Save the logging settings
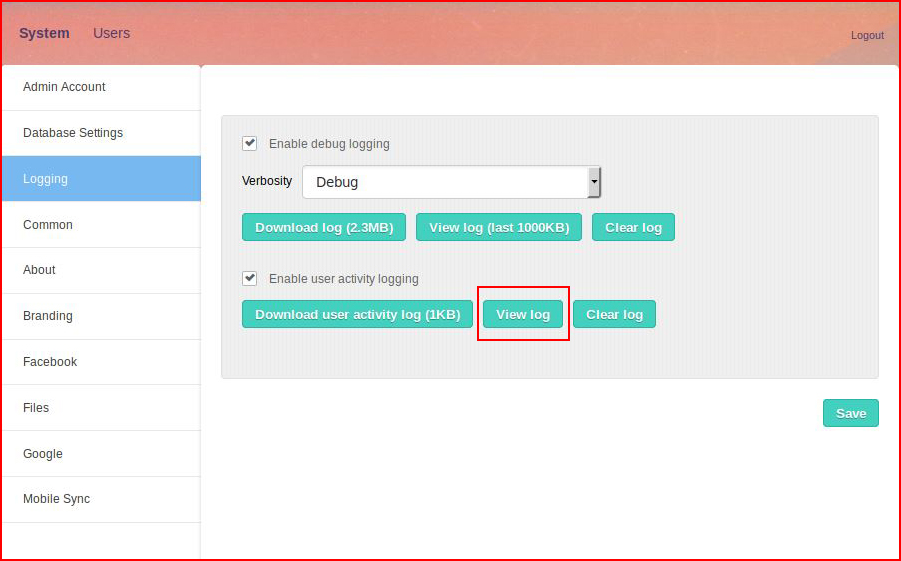The height and width of the screenshot is (561, 901). (x=850, y=413)
